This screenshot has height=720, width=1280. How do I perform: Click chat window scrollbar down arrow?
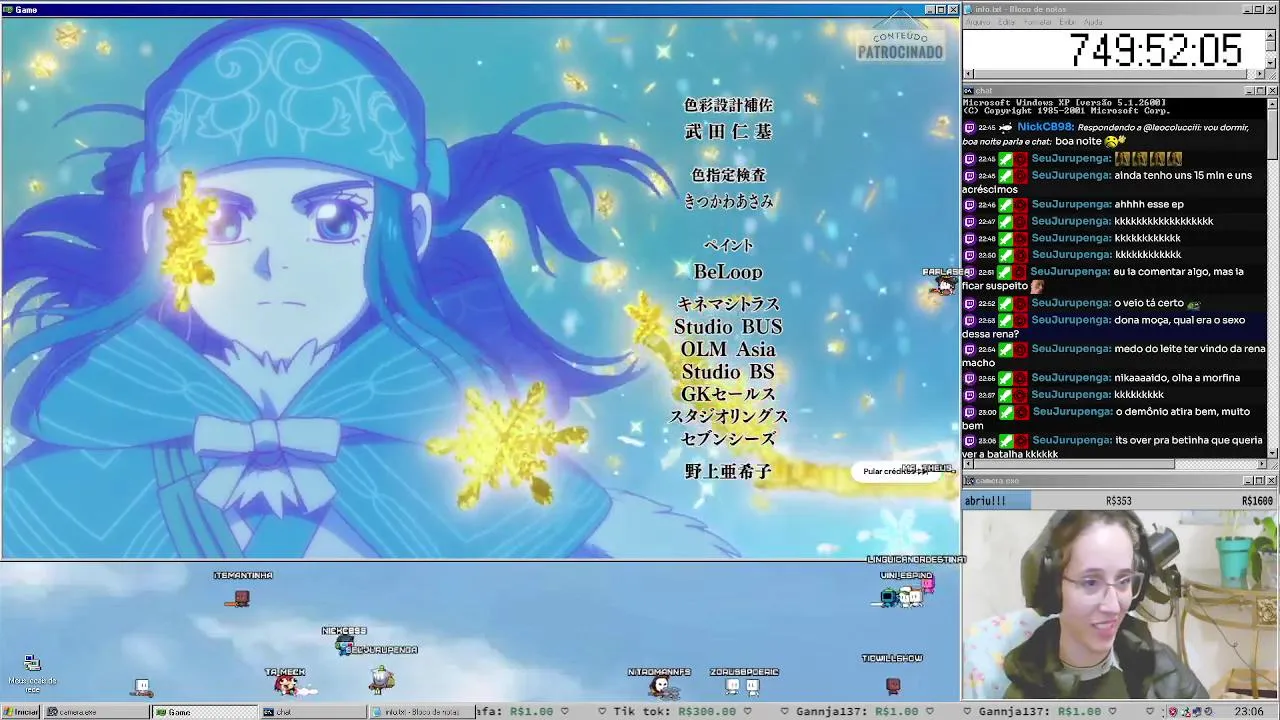1272,453
